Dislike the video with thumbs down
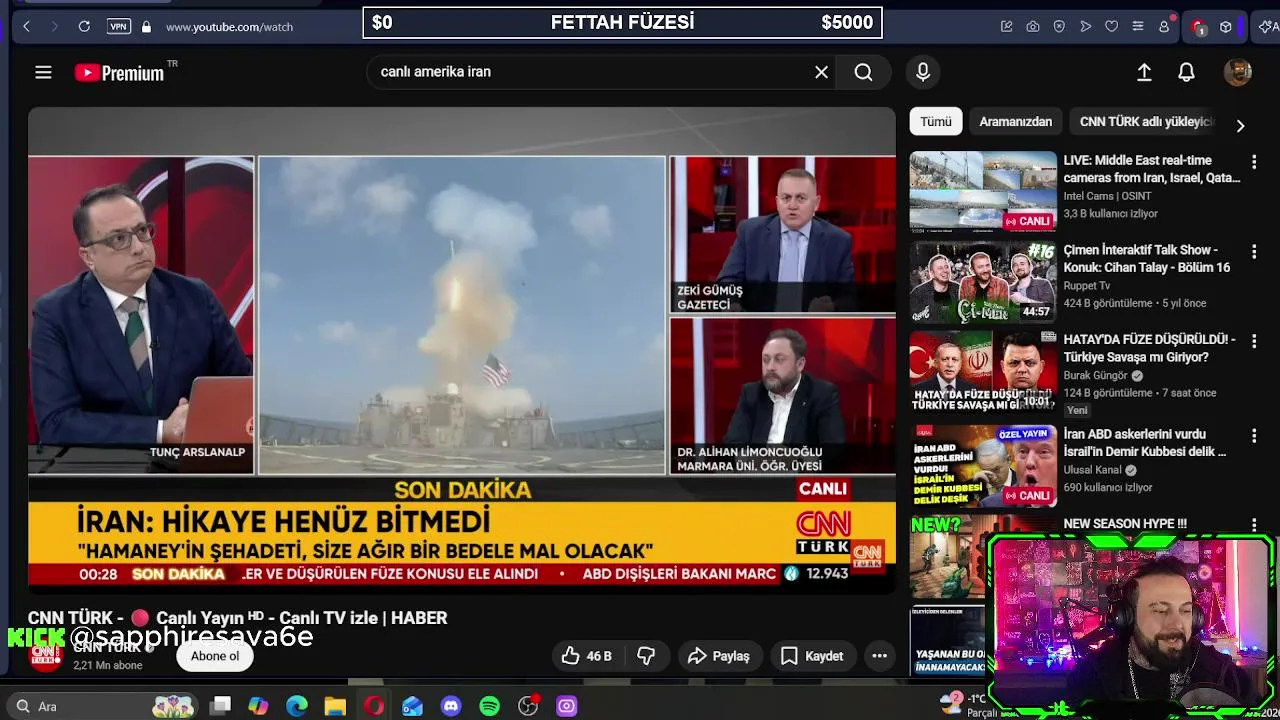The width and height of the screenshot is (1280, 720). point(646,656)
